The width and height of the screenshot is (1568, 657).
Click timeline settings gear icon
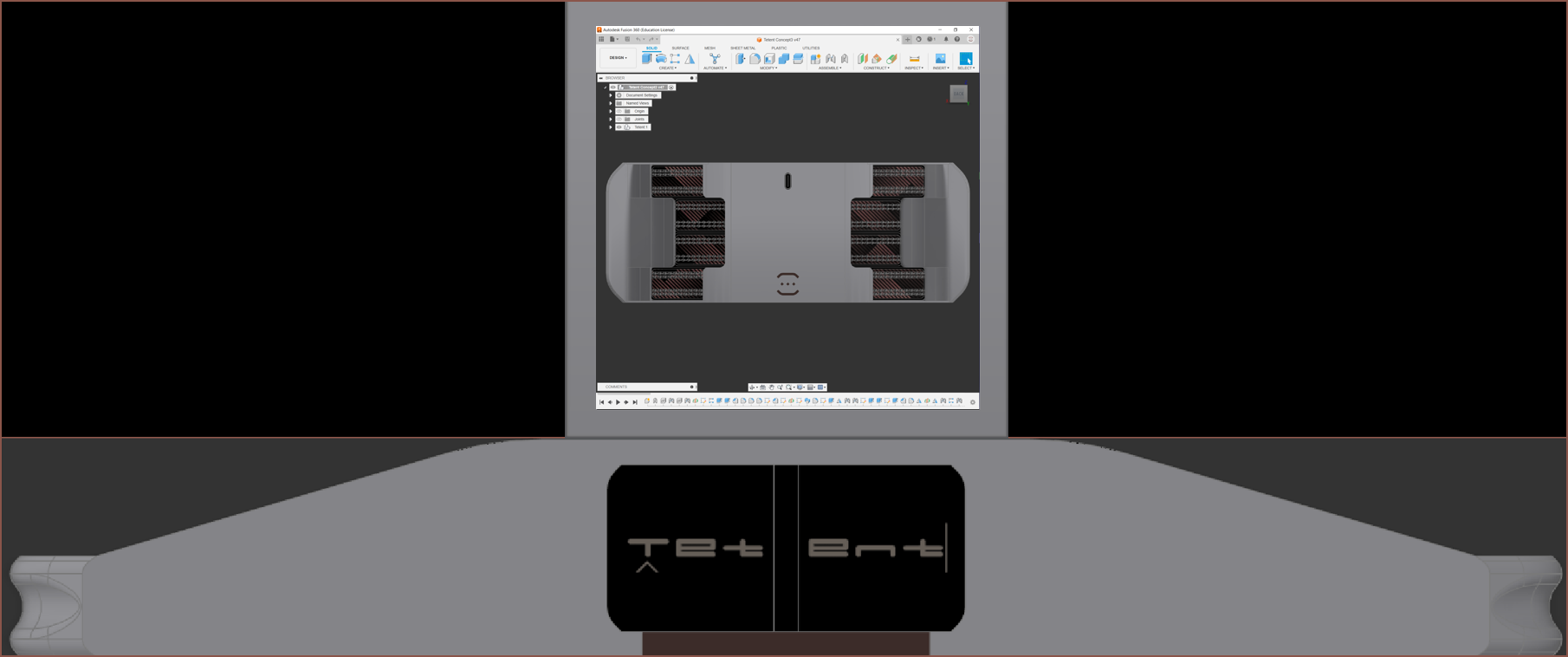tap(972, 402)
